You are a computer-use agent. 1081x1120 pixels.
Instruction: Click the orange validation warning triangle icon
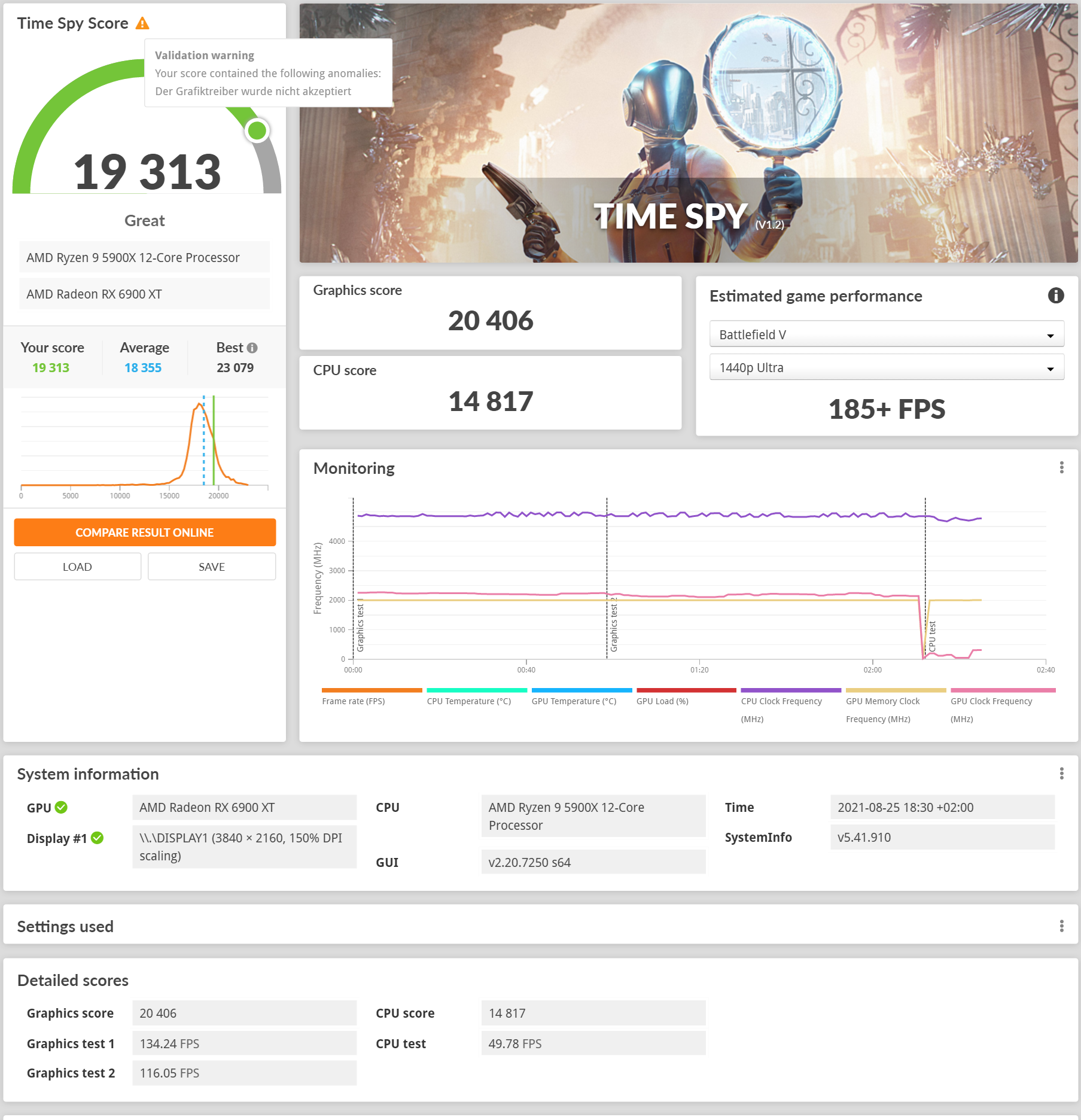pyautogui.click(x=142, y=23)
